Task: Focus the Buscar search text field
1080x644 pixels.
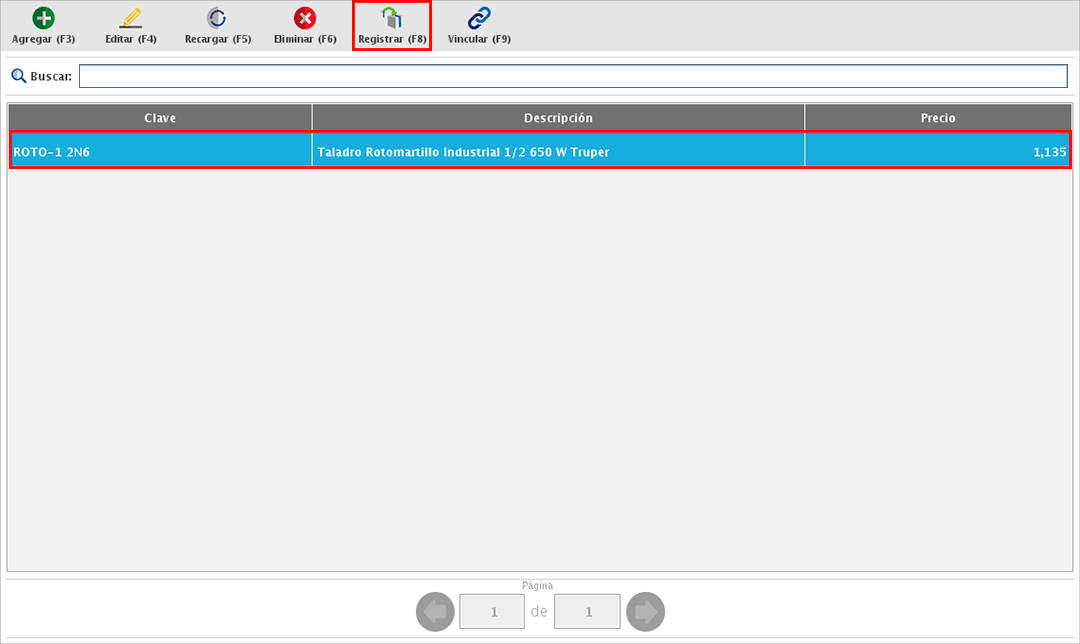Action: tap(572, 76)
